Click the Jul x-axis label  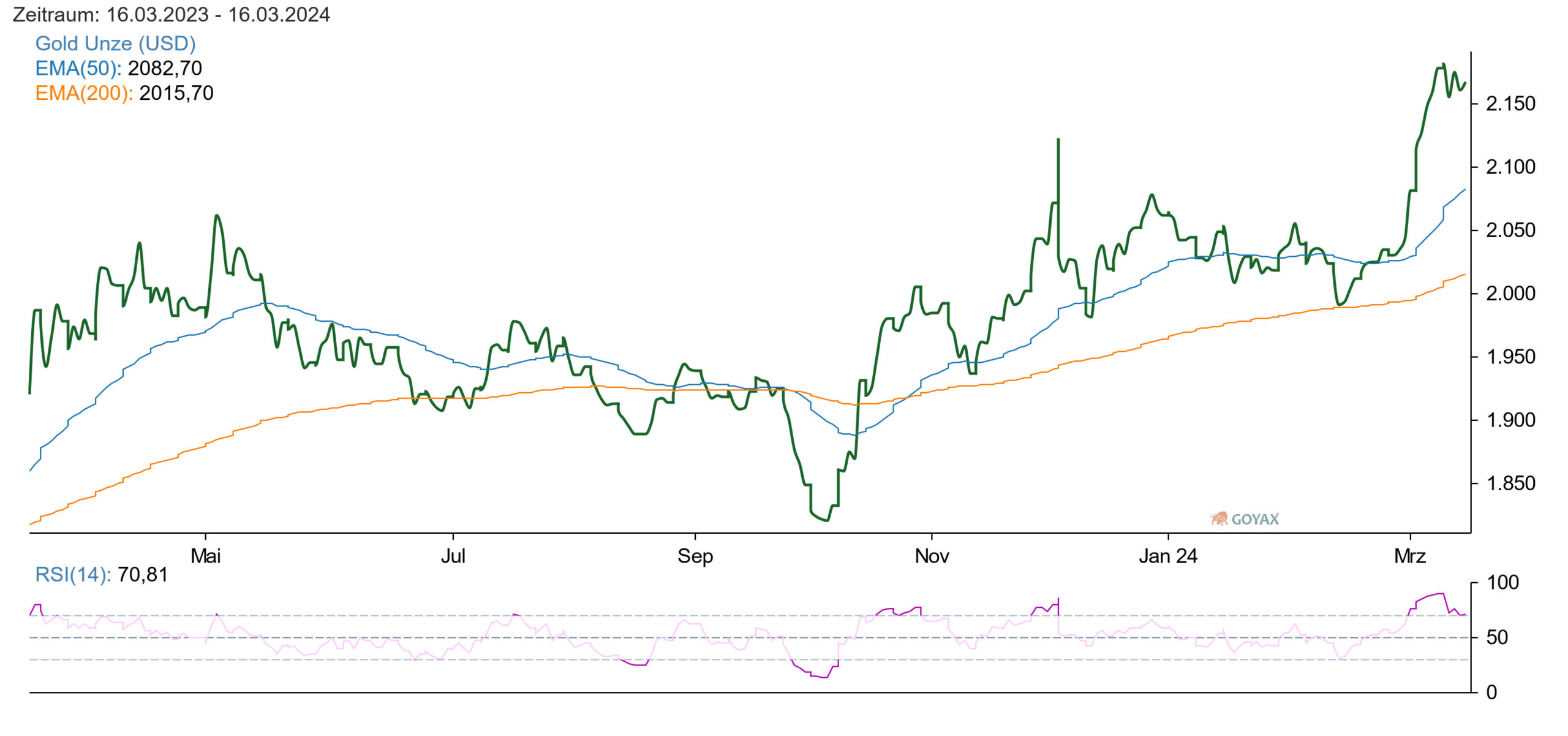pyautogui.click(x=453, y=556)
